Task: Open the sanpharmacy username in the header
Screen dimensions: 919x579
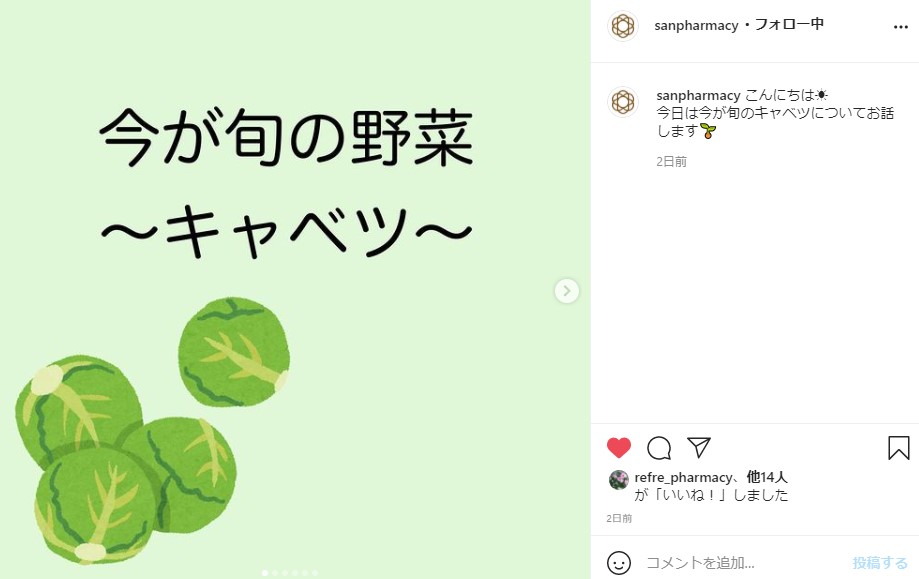Action: point(696,26)
